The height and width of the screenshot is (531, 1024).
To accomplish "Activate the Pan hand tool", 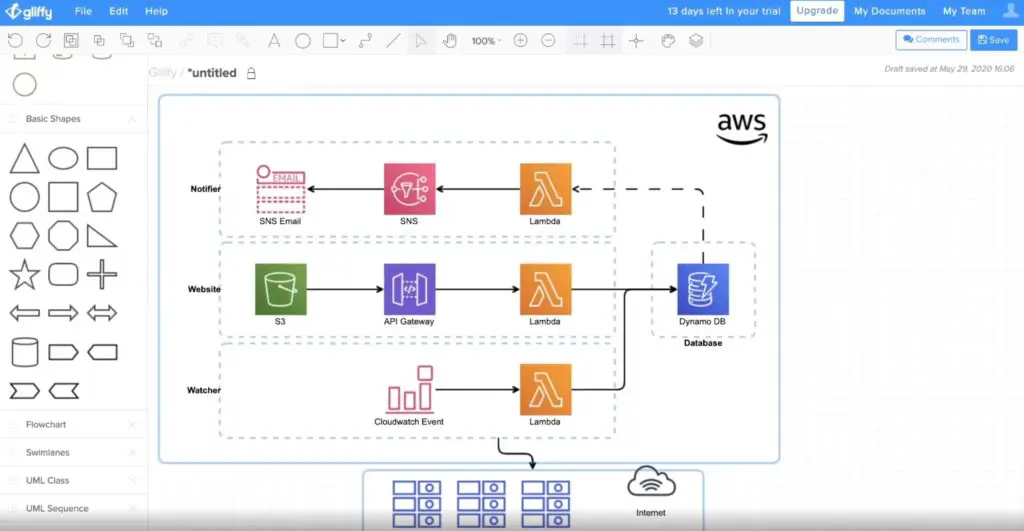I will tap(449, 40).
